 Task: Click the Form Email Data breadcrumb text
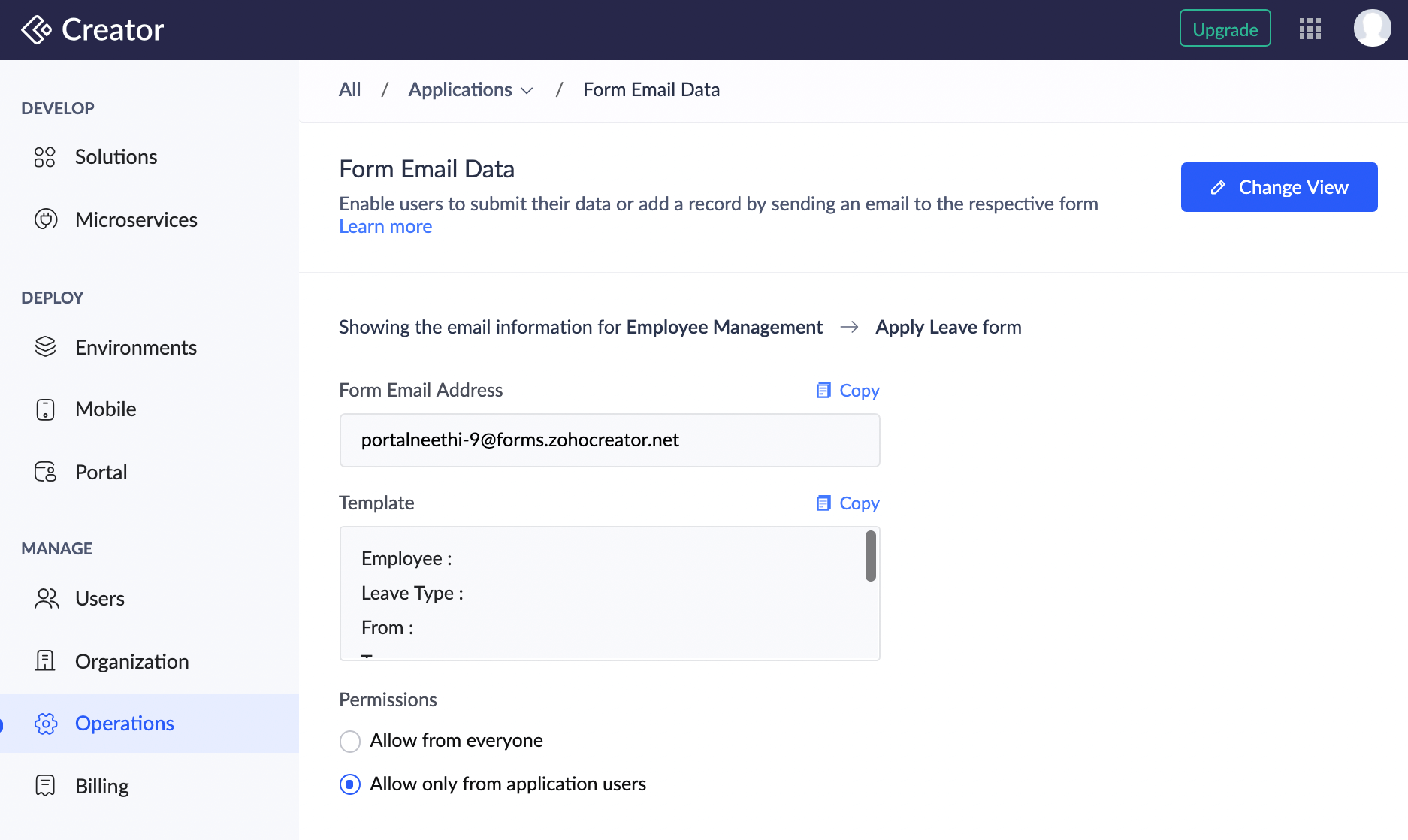[x=651, y=89]
